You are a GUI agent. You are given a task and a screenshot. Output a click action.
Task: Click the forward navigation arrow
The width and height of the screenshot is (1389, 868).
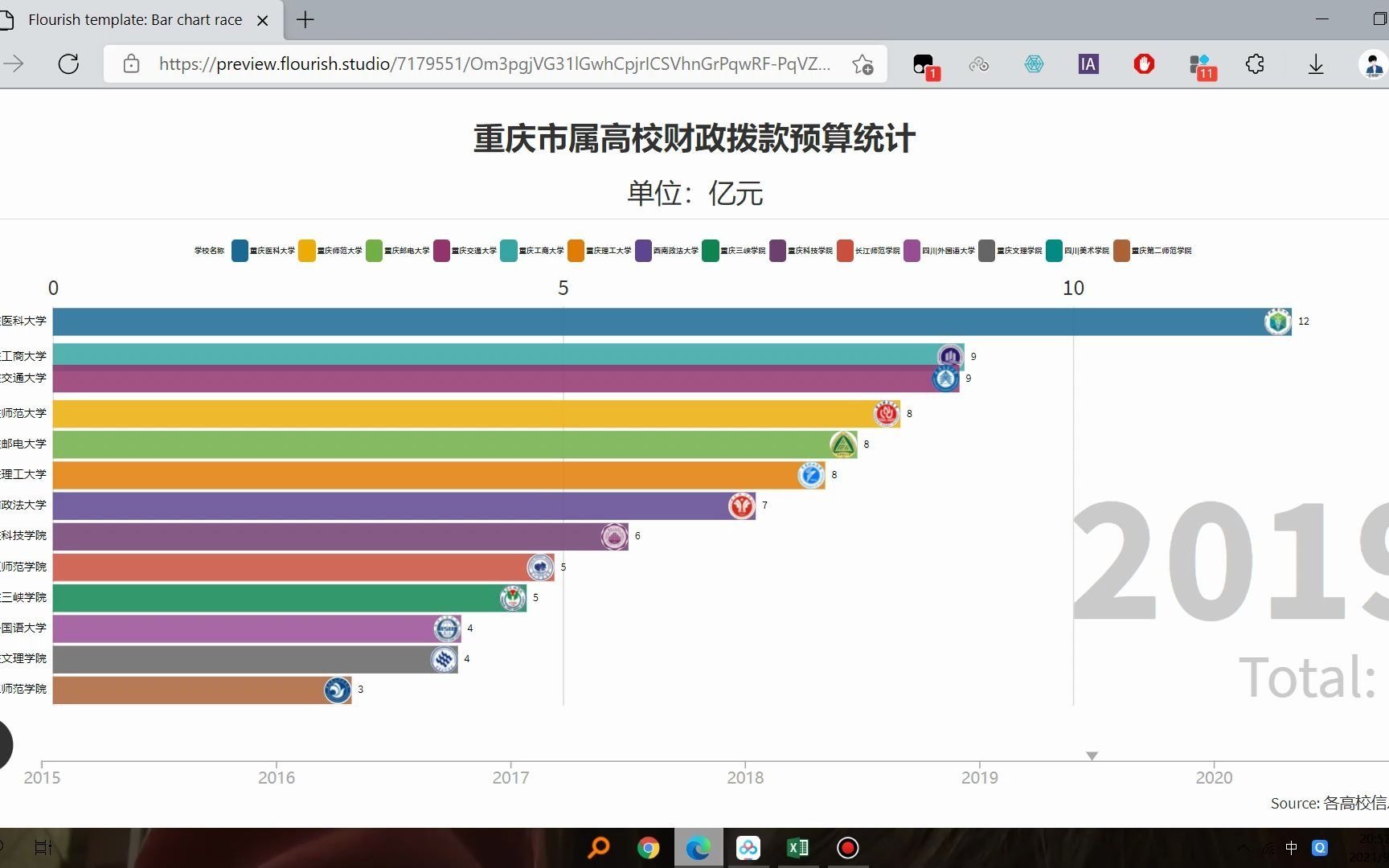[14, 64]
